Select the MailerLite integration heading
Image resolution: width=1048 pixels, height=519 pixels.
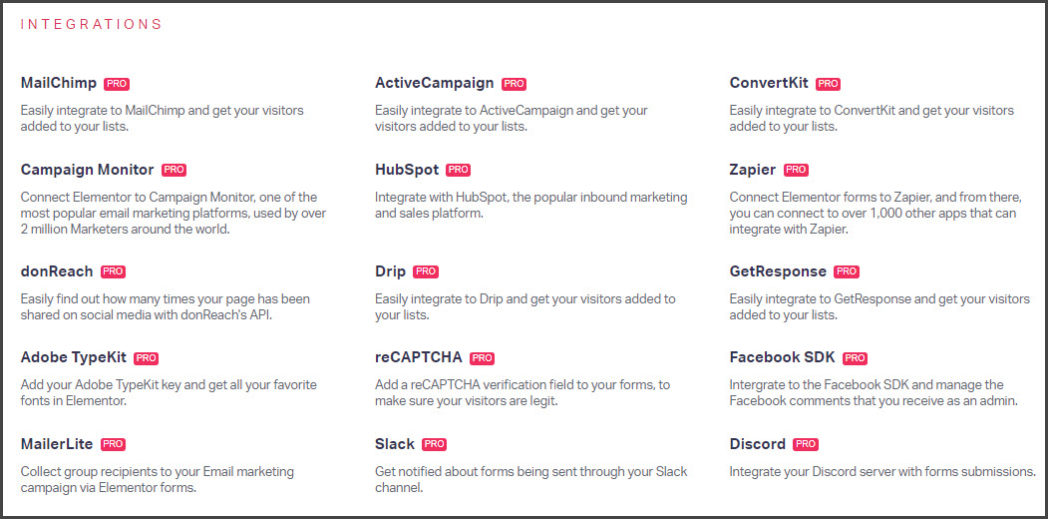[x=57, y=444]
